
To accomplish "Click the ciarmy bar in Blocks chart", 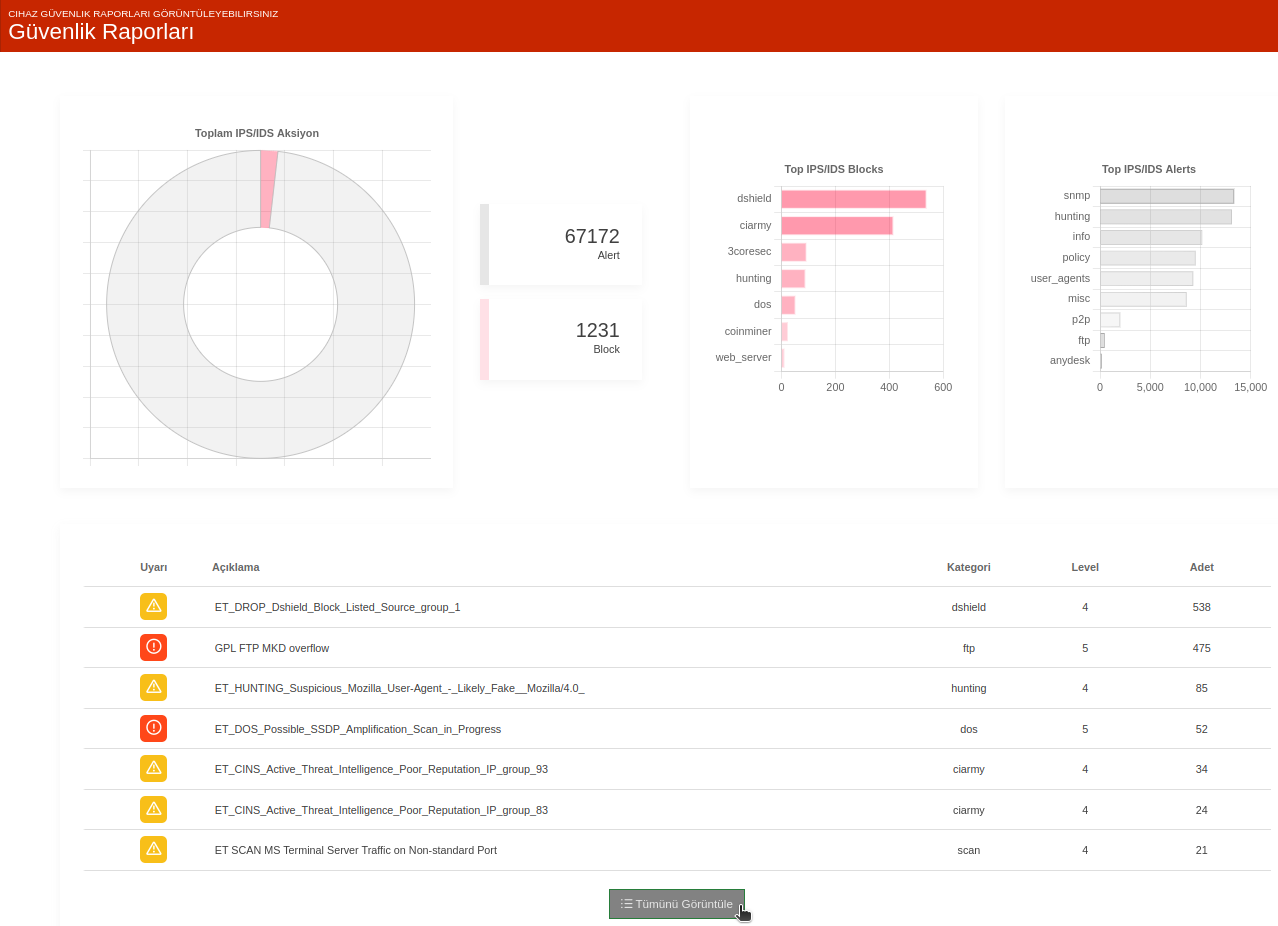I will 837,226.
